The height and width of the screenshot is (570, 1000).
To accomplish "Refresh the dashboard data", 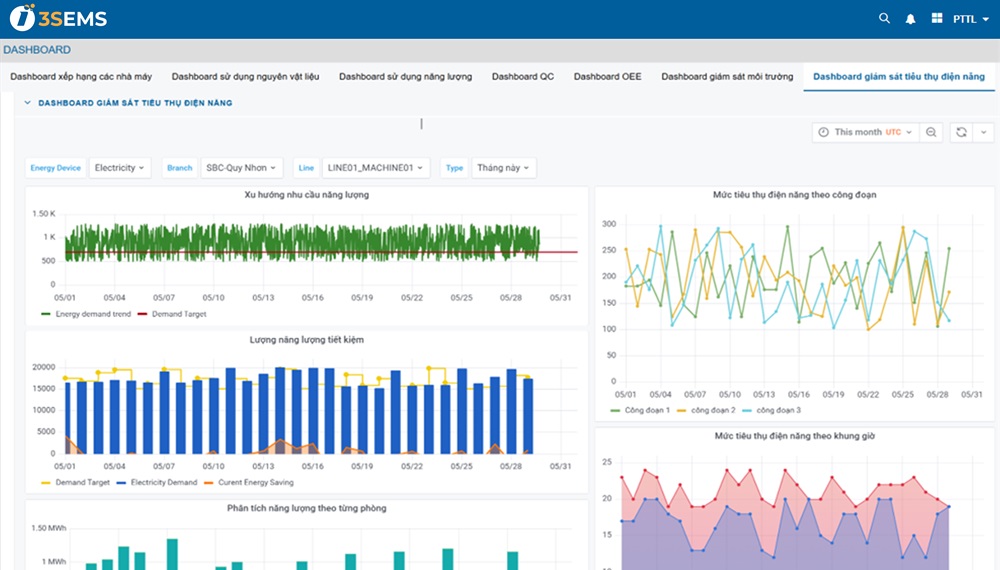I will 961,132.
